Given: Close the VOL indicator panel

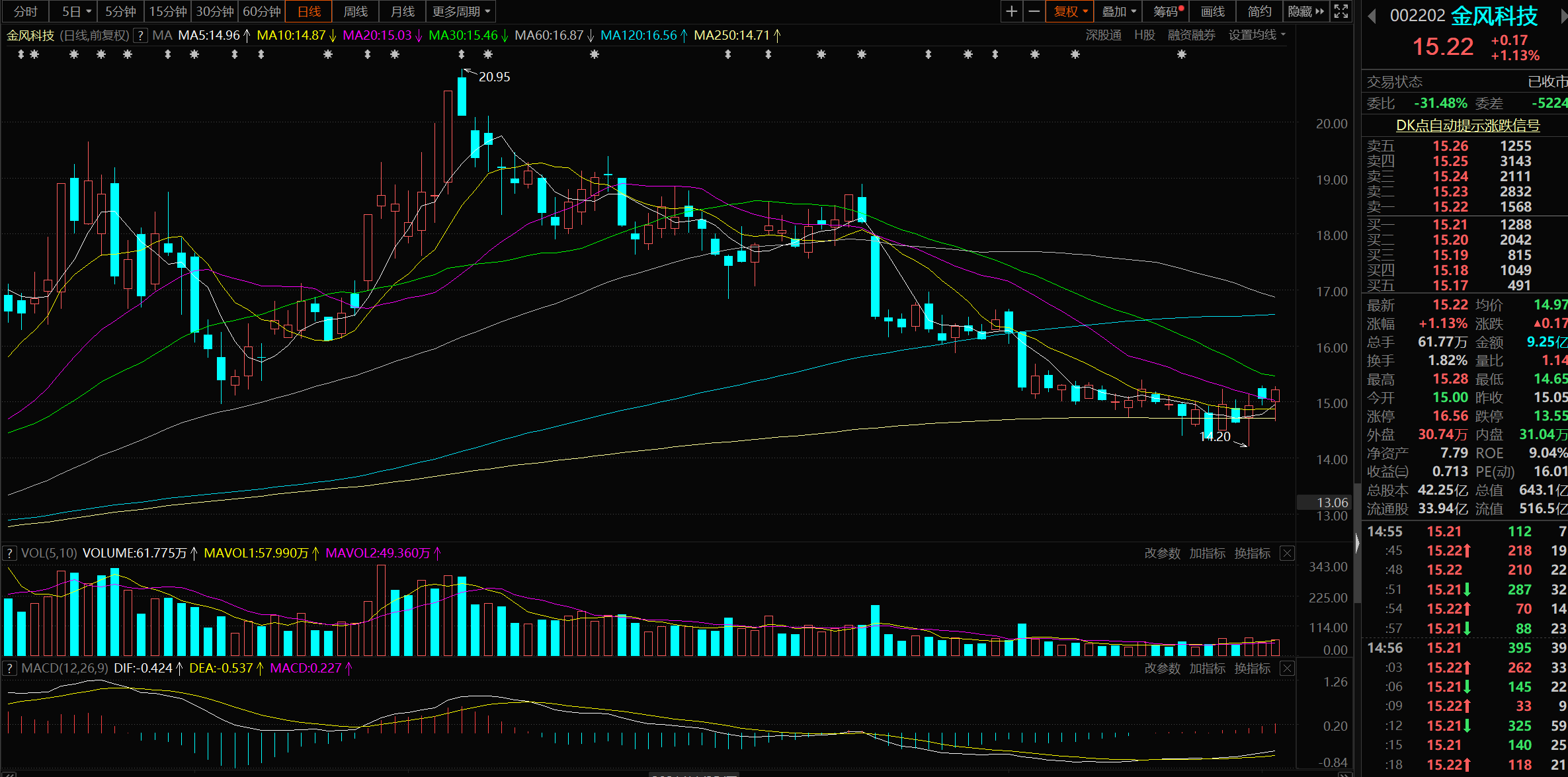Looking at the screenshot, I should [1287, 553].
